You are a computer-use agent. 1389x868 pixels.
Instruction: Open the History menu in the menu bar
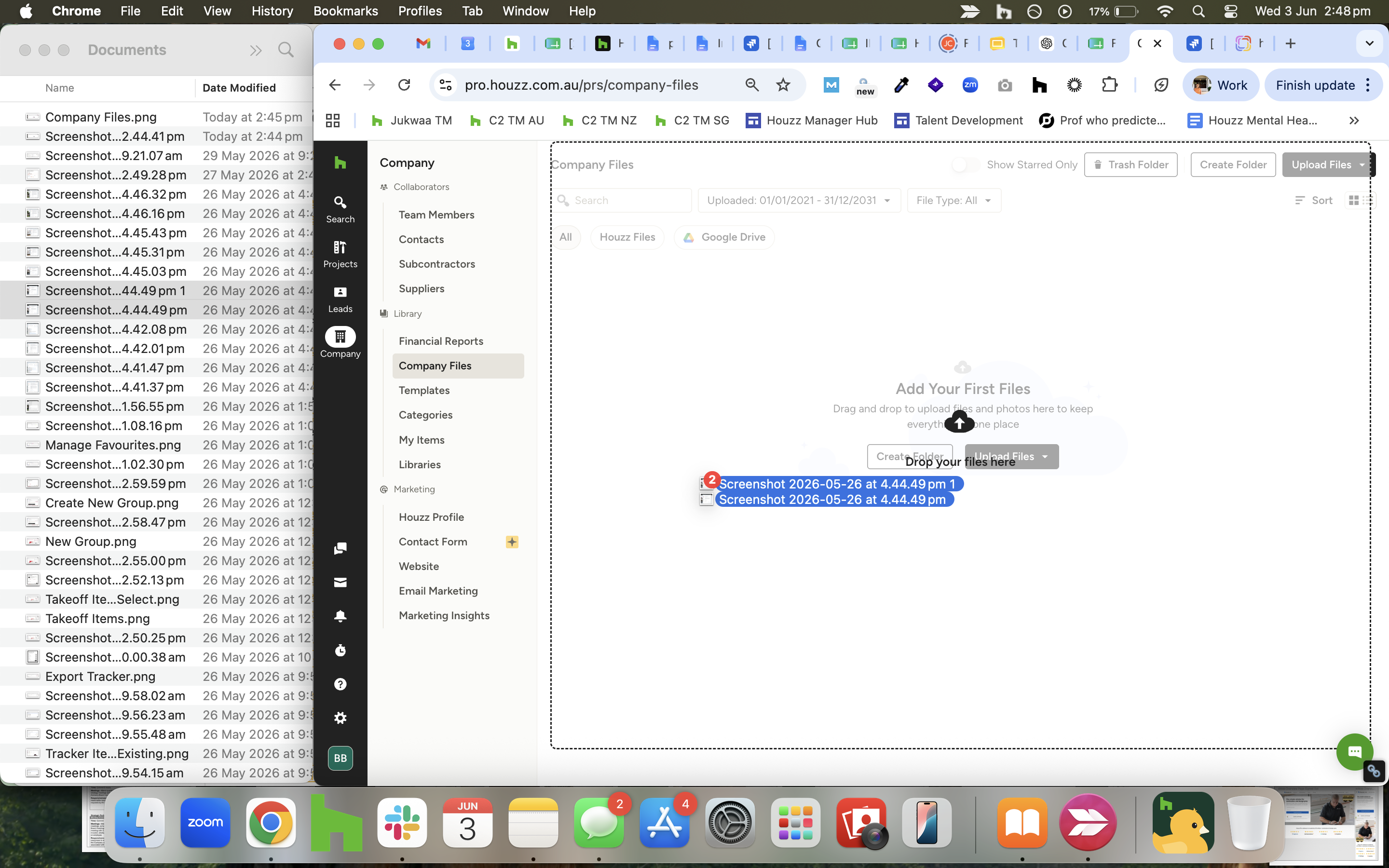[272, 11]
